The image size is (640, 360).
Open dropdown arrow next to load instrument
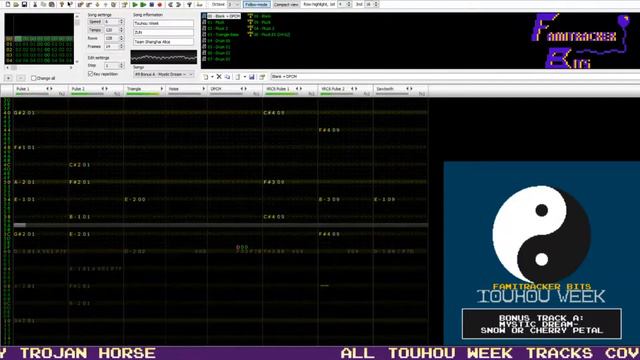point(244,76)
